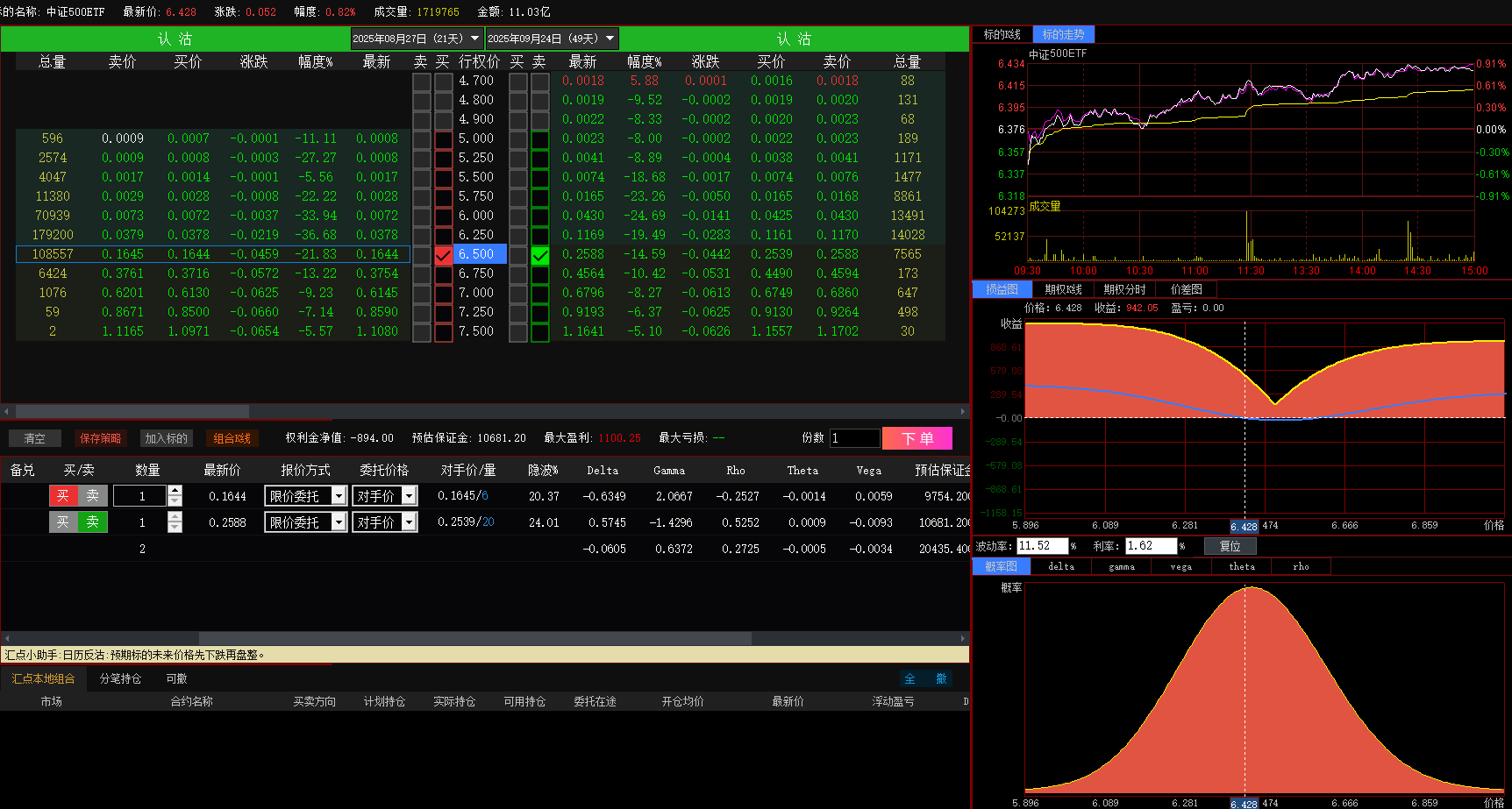The width and height of the screenshot is (1512, 809).
Task: Open the 2025年08月27日 call expiry dropdown
Action: (474, 39)
